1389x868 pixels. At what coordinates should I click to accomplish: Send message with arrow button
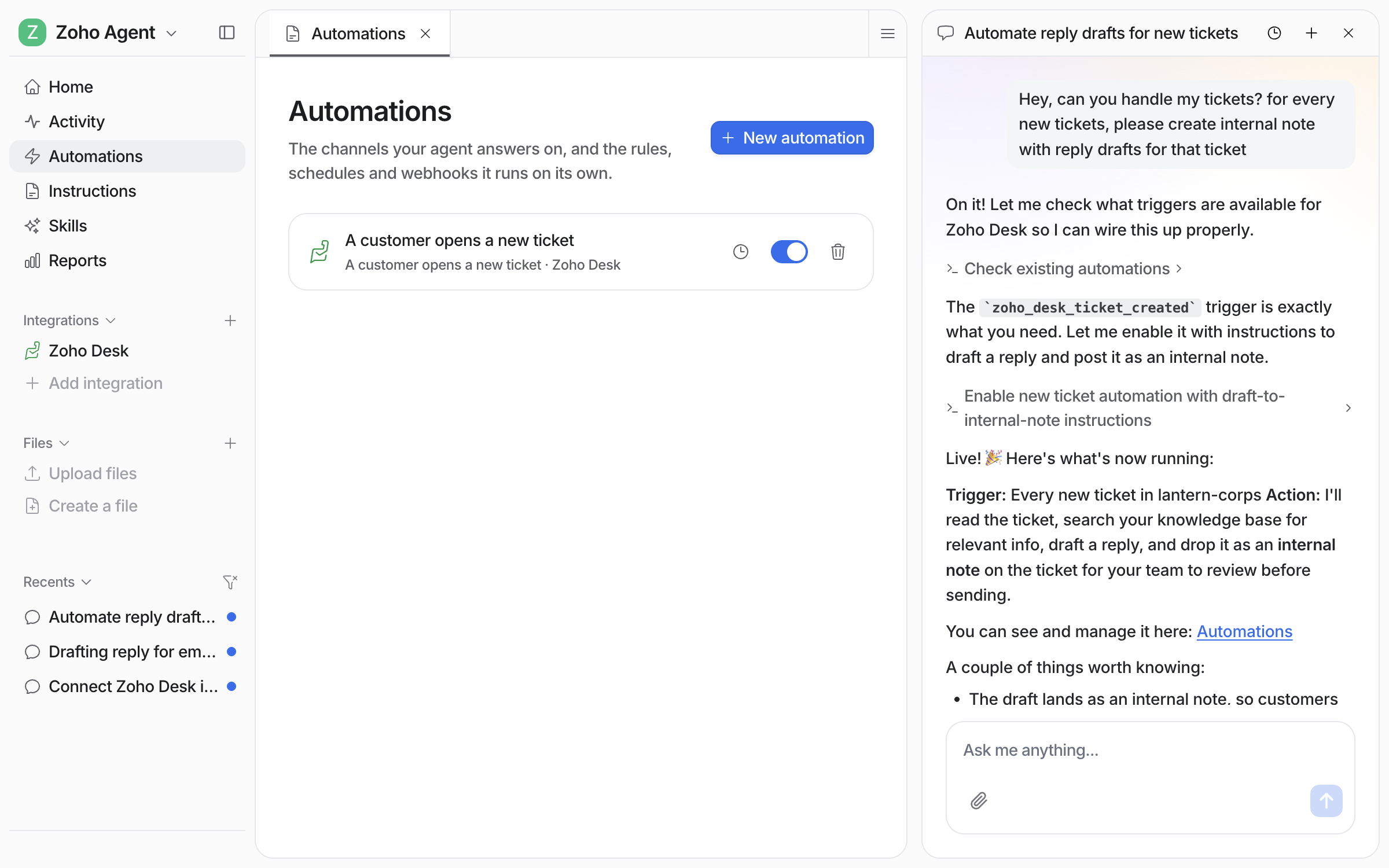(1326, 801)
